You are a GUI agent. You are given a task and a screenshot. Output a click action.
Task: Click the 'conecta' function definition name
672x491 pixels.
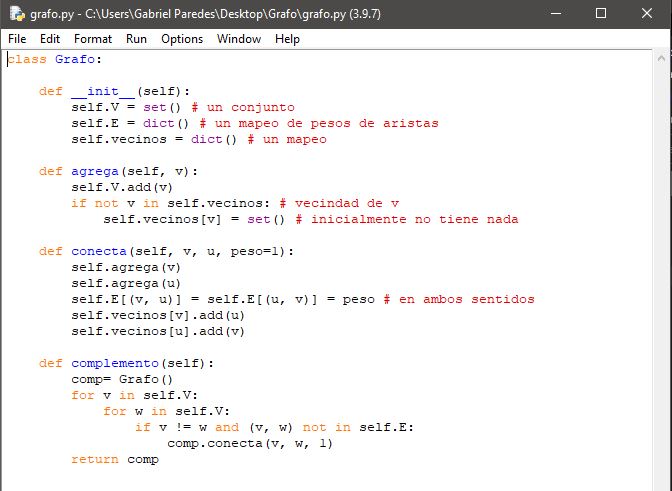99,251
